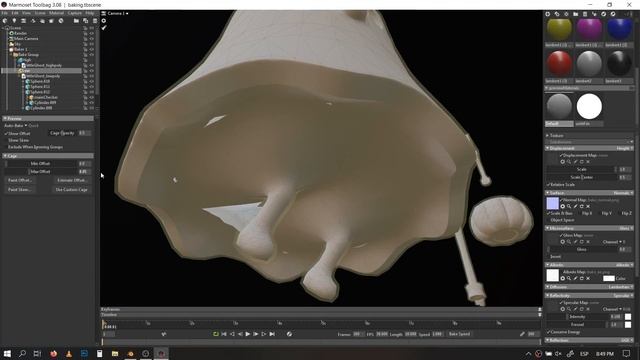Click the magnifier icon under Specular Map
The image size is (640, 360).
569,309
